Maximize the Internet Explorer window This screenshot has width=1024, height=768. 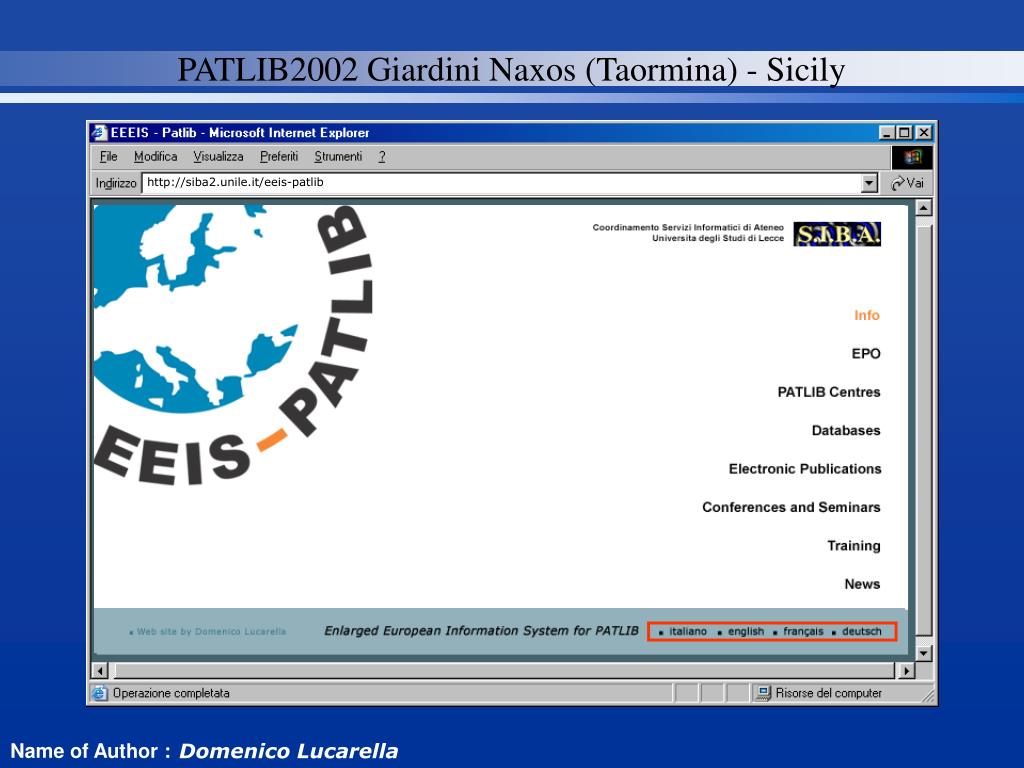tap(904, 133)
